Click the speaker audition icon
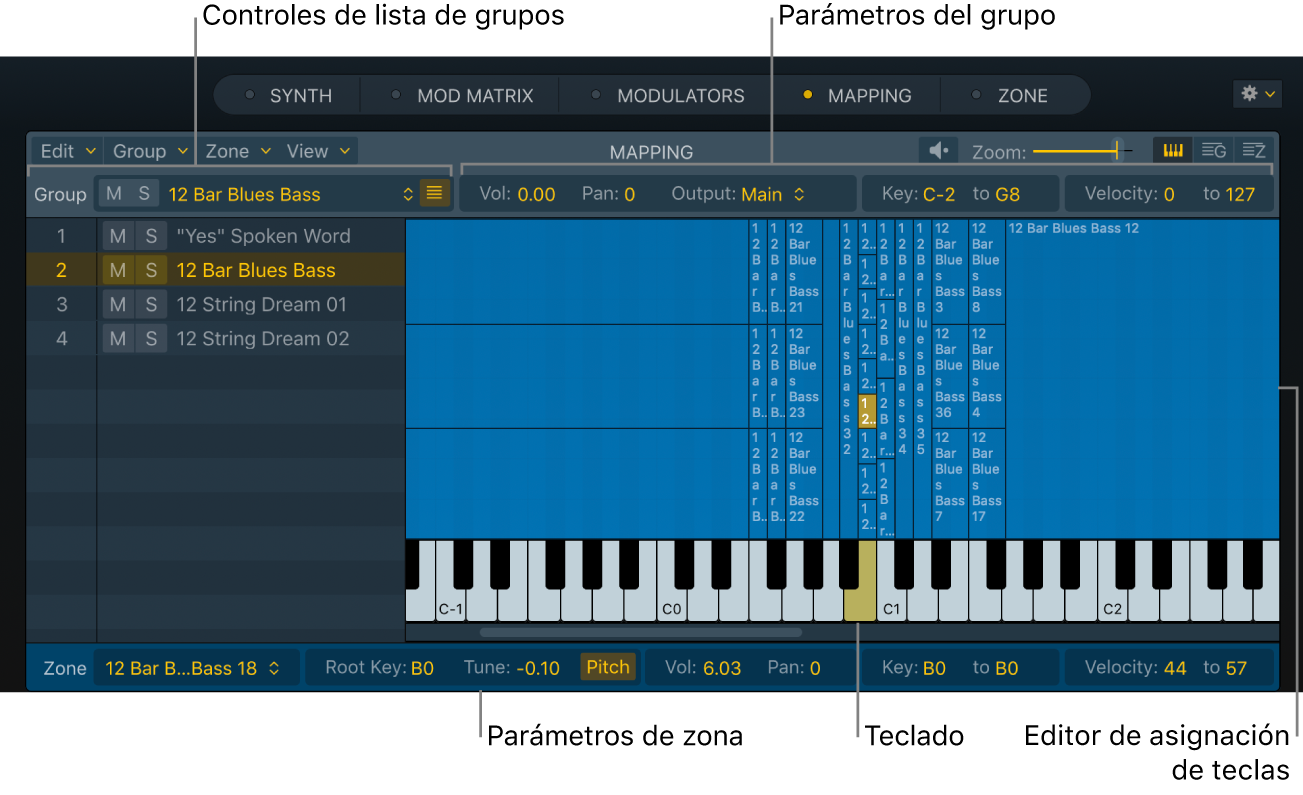The width and height of the screenshot is (1303, 795). coord(937,150)
